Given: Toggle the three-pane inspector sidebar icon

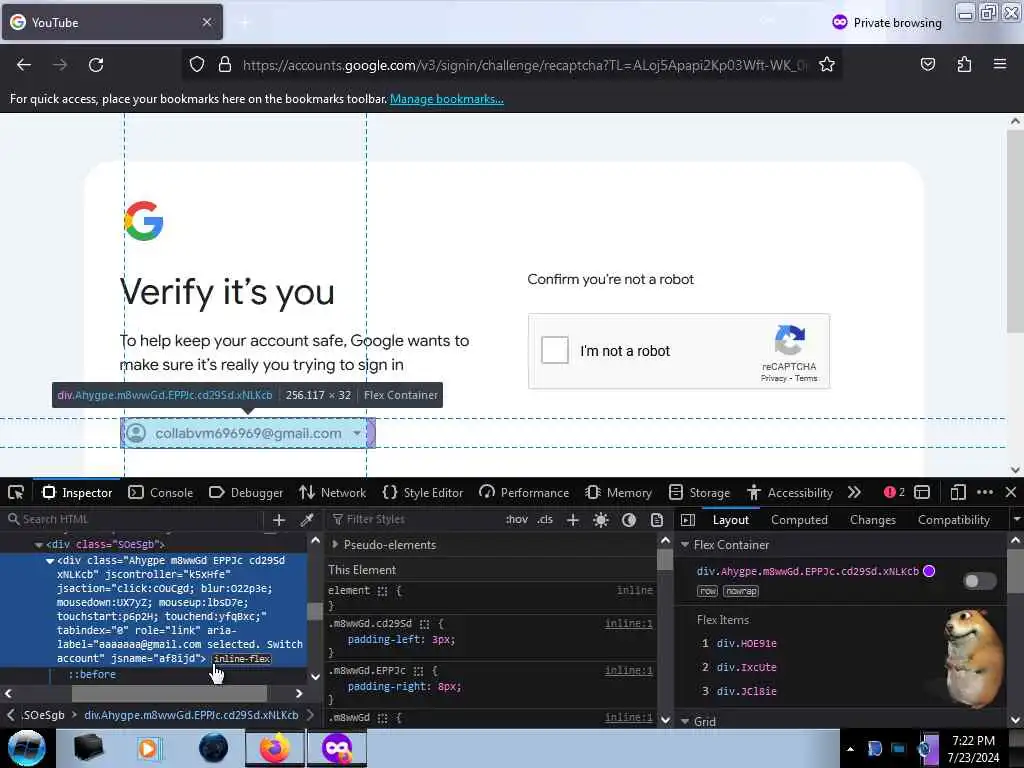Looking at the screenshot, I should [688, 520].
